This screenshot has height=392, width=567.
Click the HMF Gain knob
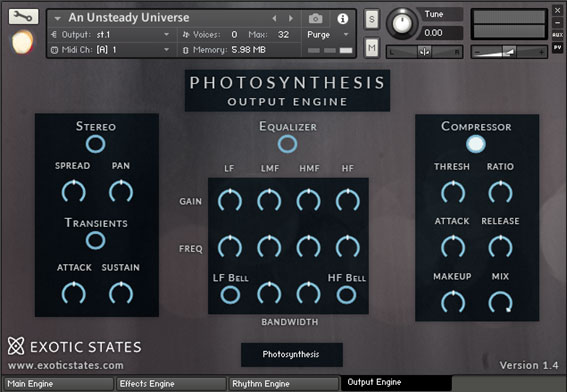click(308, 200)
